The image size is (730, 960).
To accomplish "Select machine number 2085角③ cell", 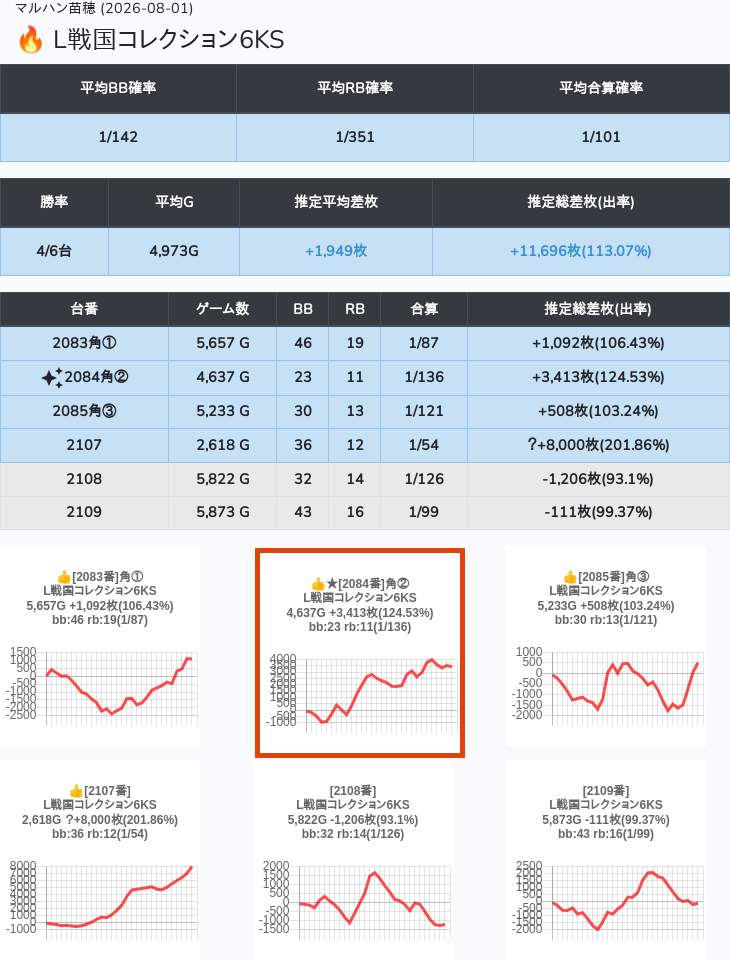I will pos(85,411).
